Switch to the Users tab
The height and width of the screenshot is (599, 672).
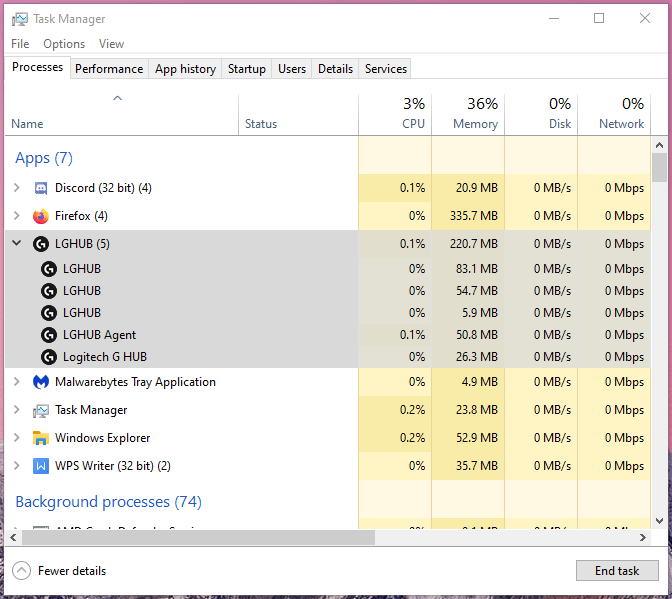coord(292,69)
